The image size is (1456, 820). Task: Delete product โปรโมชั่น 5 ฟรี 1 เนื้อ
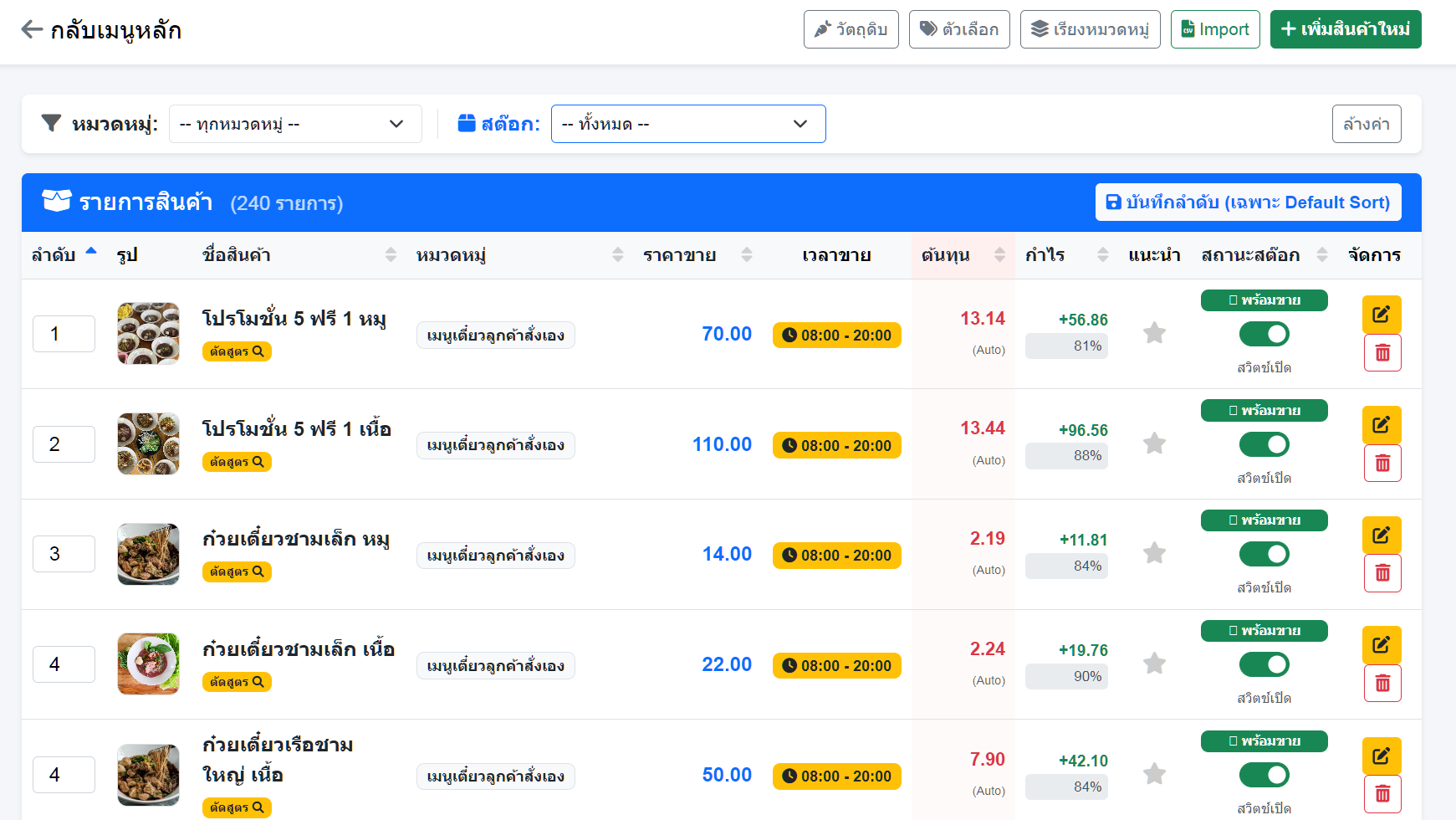point(1382,464)
